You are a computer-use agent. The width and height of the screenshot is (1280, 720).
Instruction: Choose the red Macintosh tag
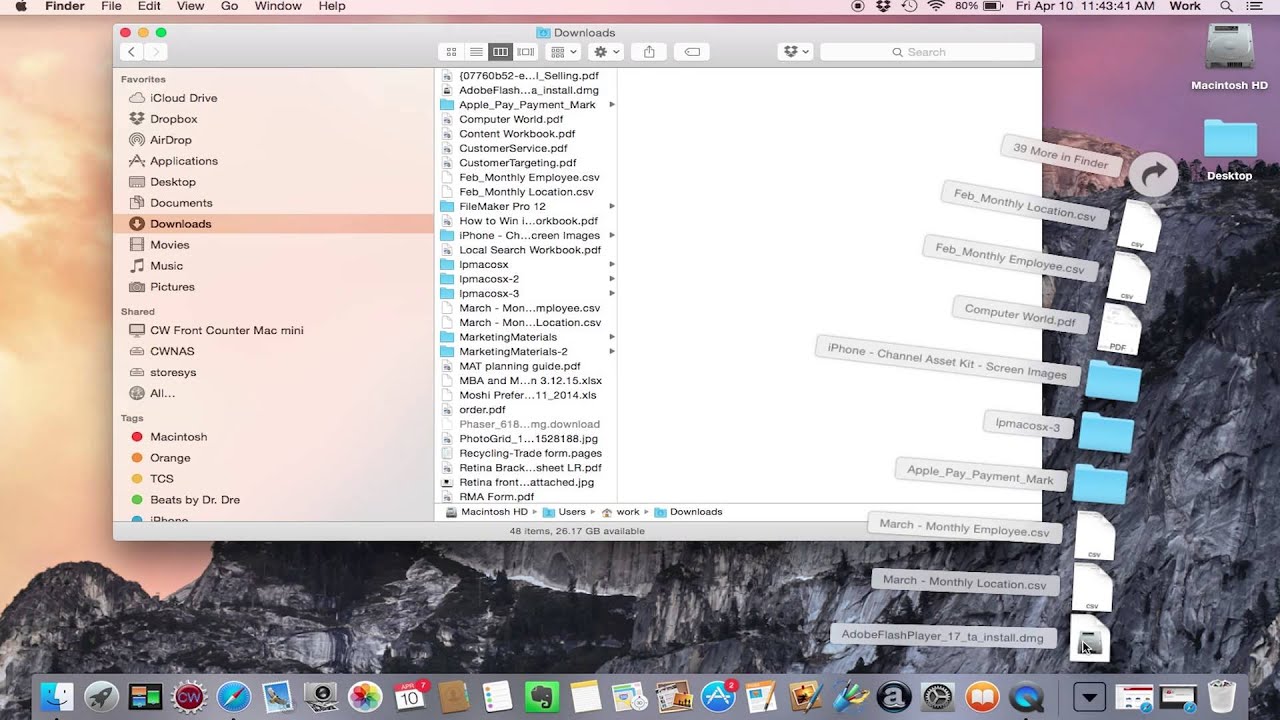178,437
